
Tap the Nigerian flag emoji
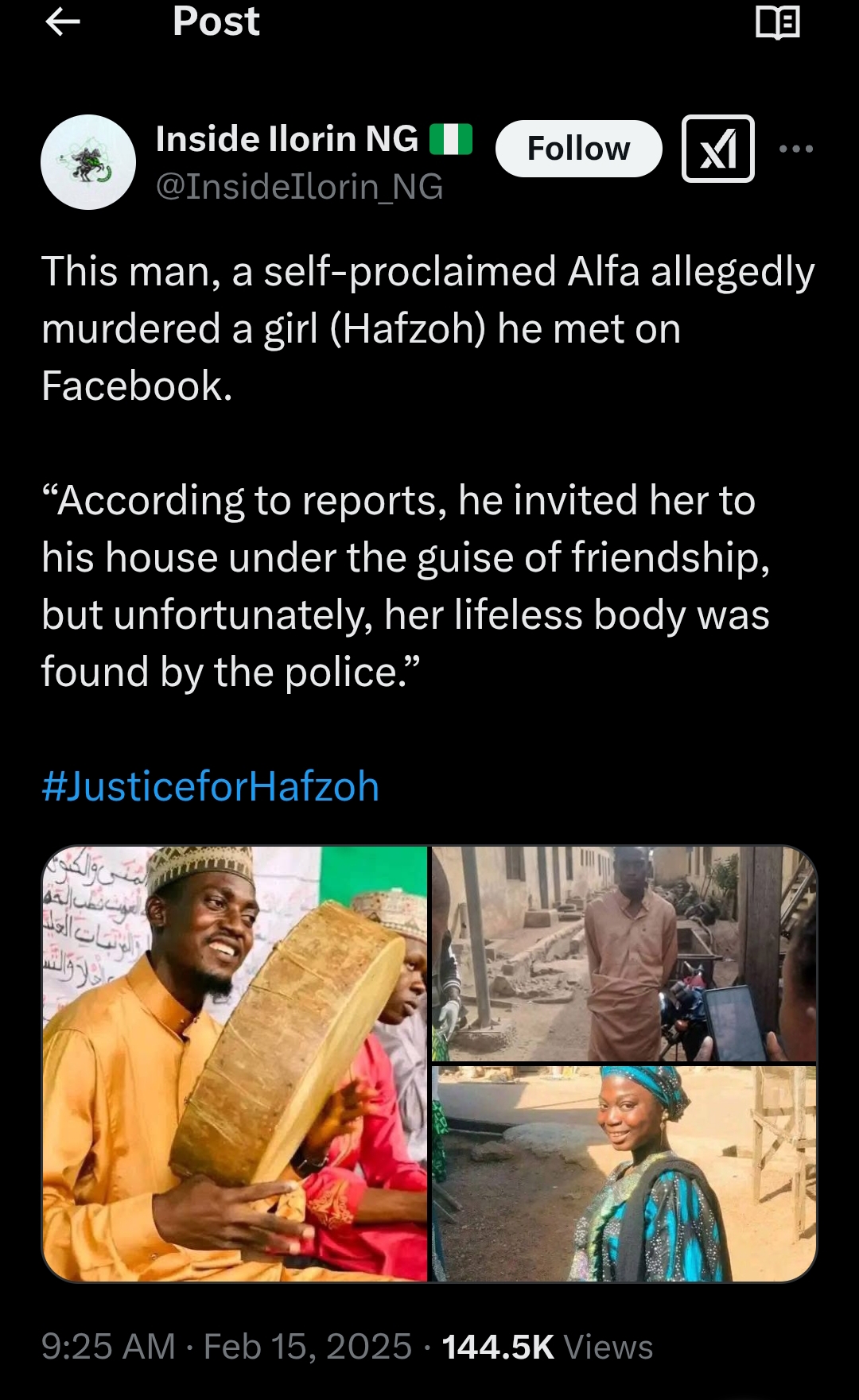(451, 139)
